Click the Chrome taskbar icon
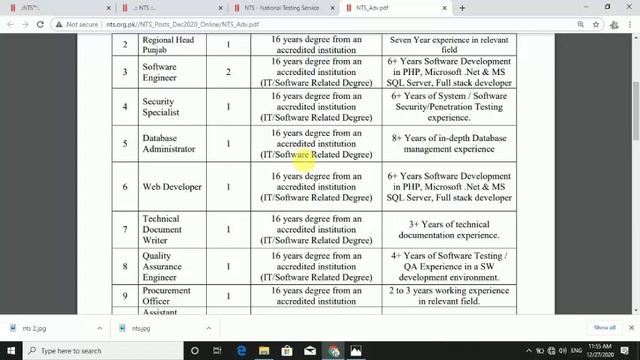This screenshot has width=640, height=360. (x=333, y=351)
